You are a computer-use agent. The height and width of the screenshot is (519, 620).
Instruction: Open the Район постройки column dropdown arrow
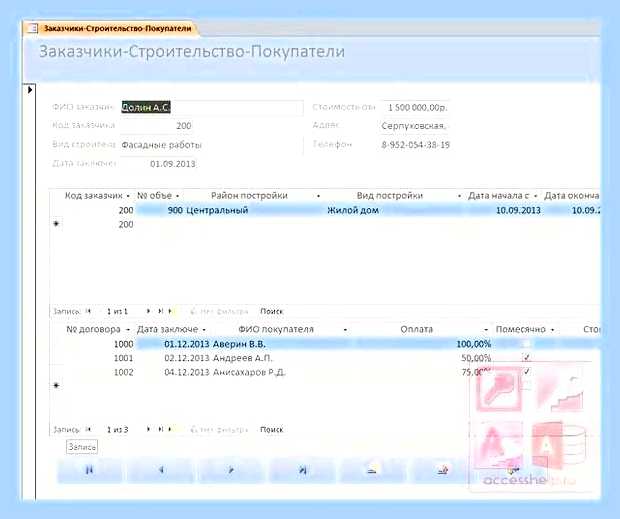click(319, 196)
